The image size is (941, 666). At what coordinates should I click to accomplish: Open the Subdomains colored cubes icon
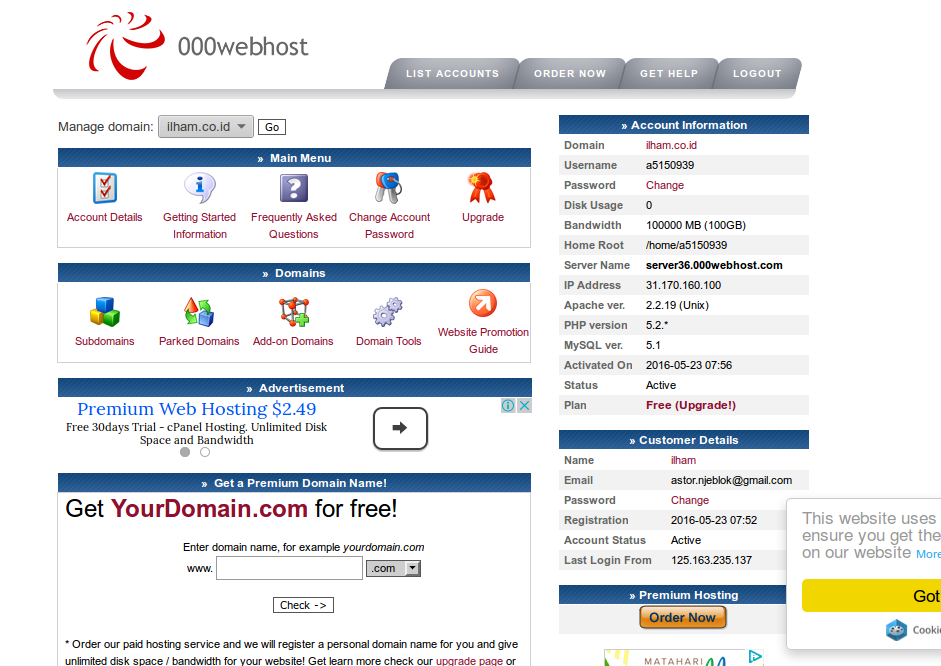[x=105, y=312]
